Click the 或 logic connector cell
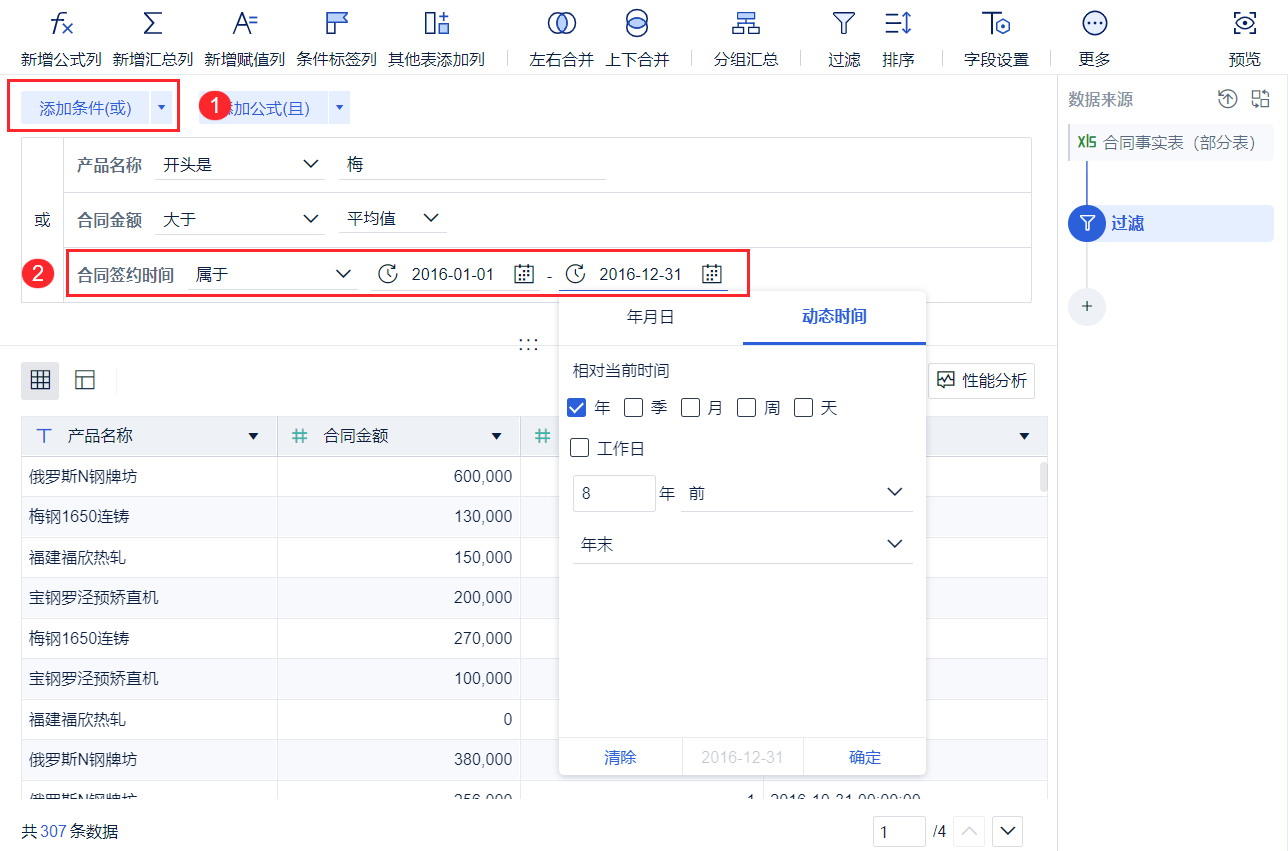 point(42,219)
